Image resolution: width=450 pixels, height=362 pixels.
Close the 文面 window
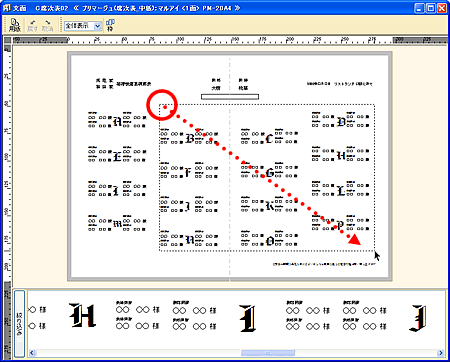pos(442,8)
